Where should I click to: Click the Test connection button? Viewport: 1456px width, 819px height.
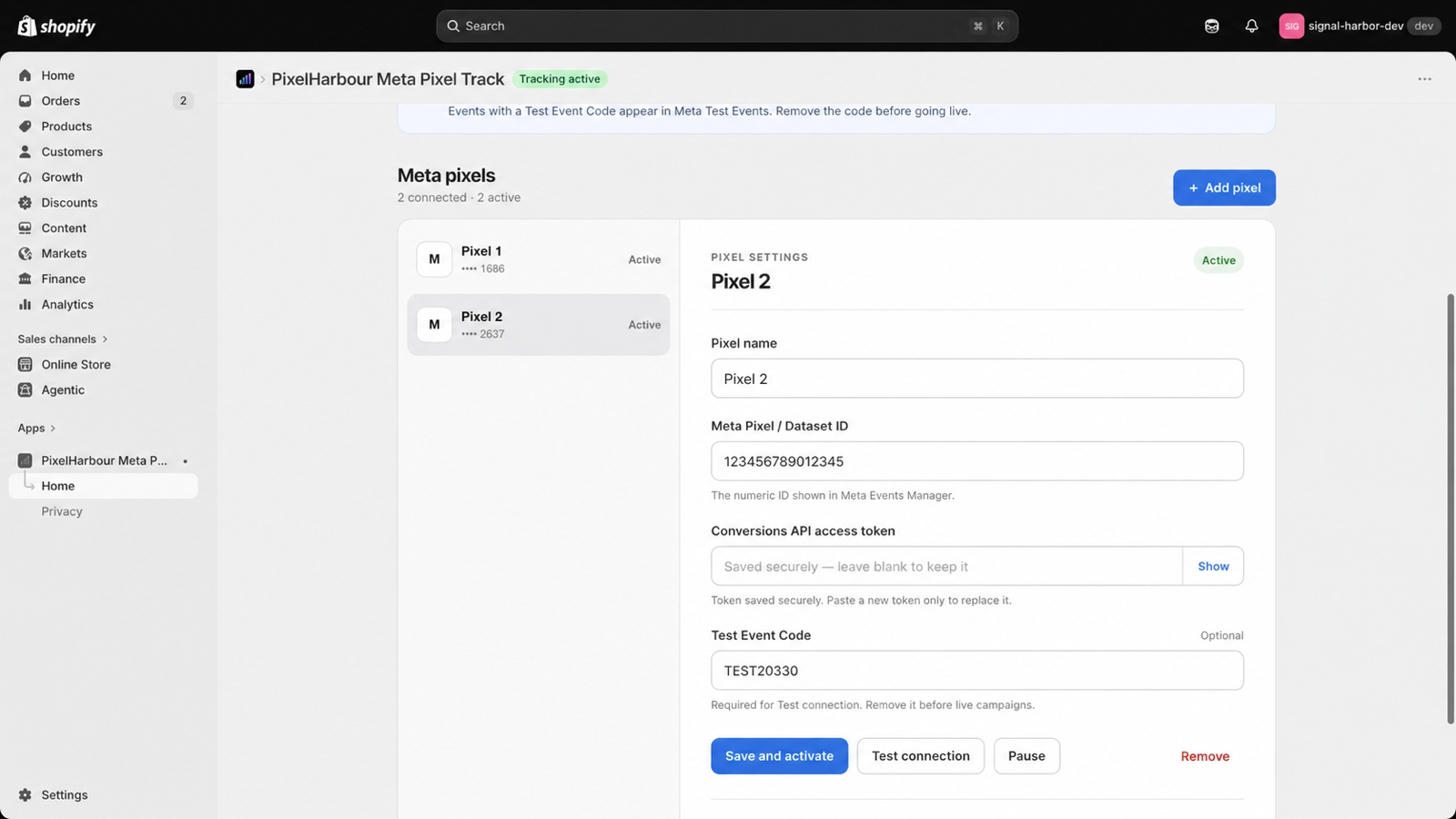pos(921,756)
